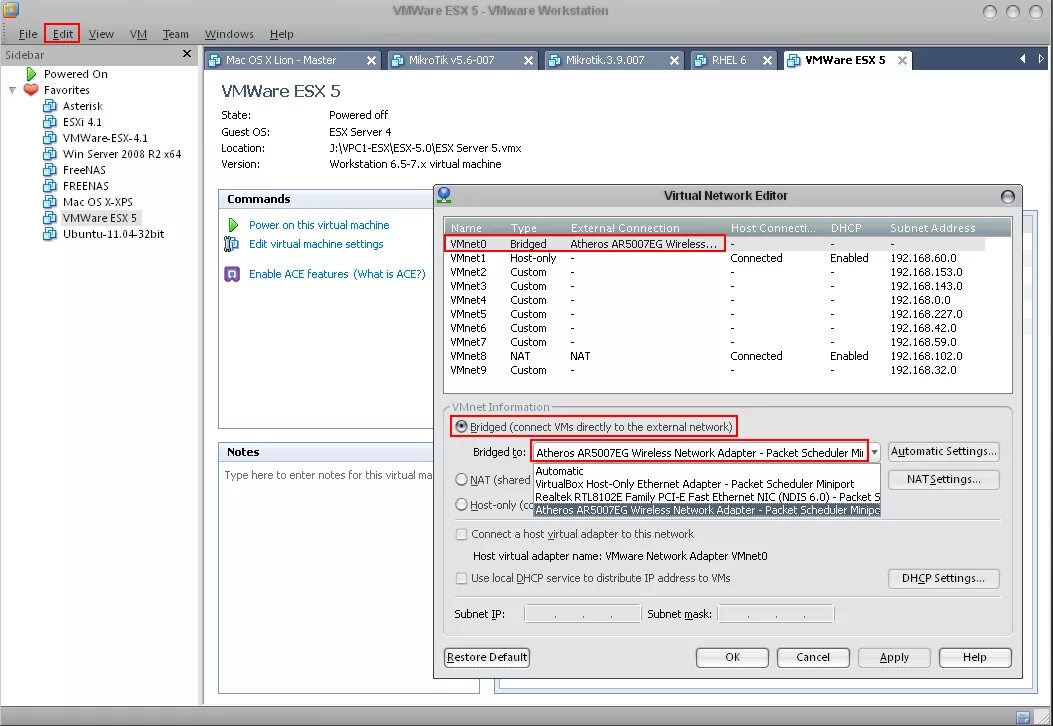The width and height of the screenshot is (1053, 726).
Task: Choose VirtualBox Host-Only Ethernet Adapter option
Action: (706, 484)
